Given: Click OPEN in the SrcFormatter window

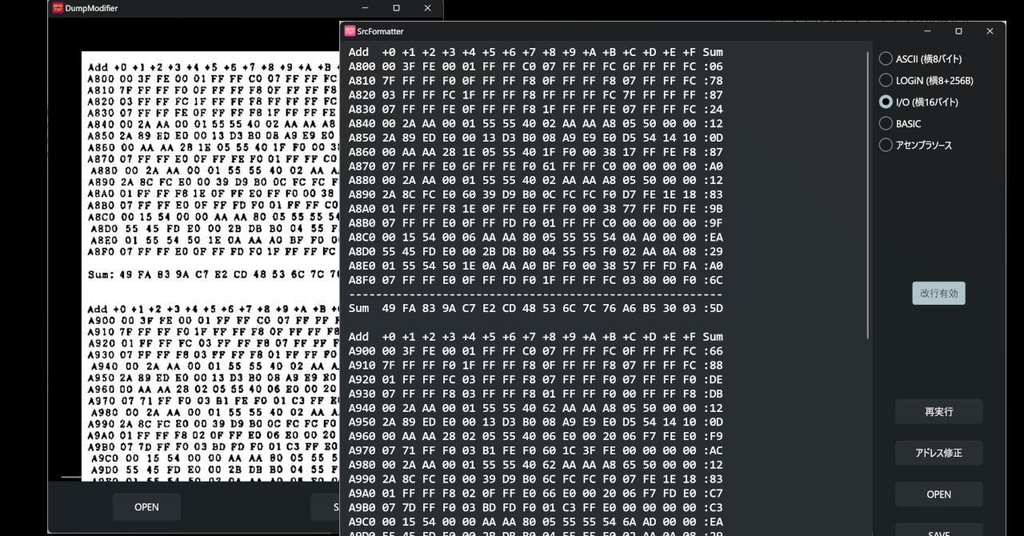Looking at the screenshot, I should tap(938, 494).
